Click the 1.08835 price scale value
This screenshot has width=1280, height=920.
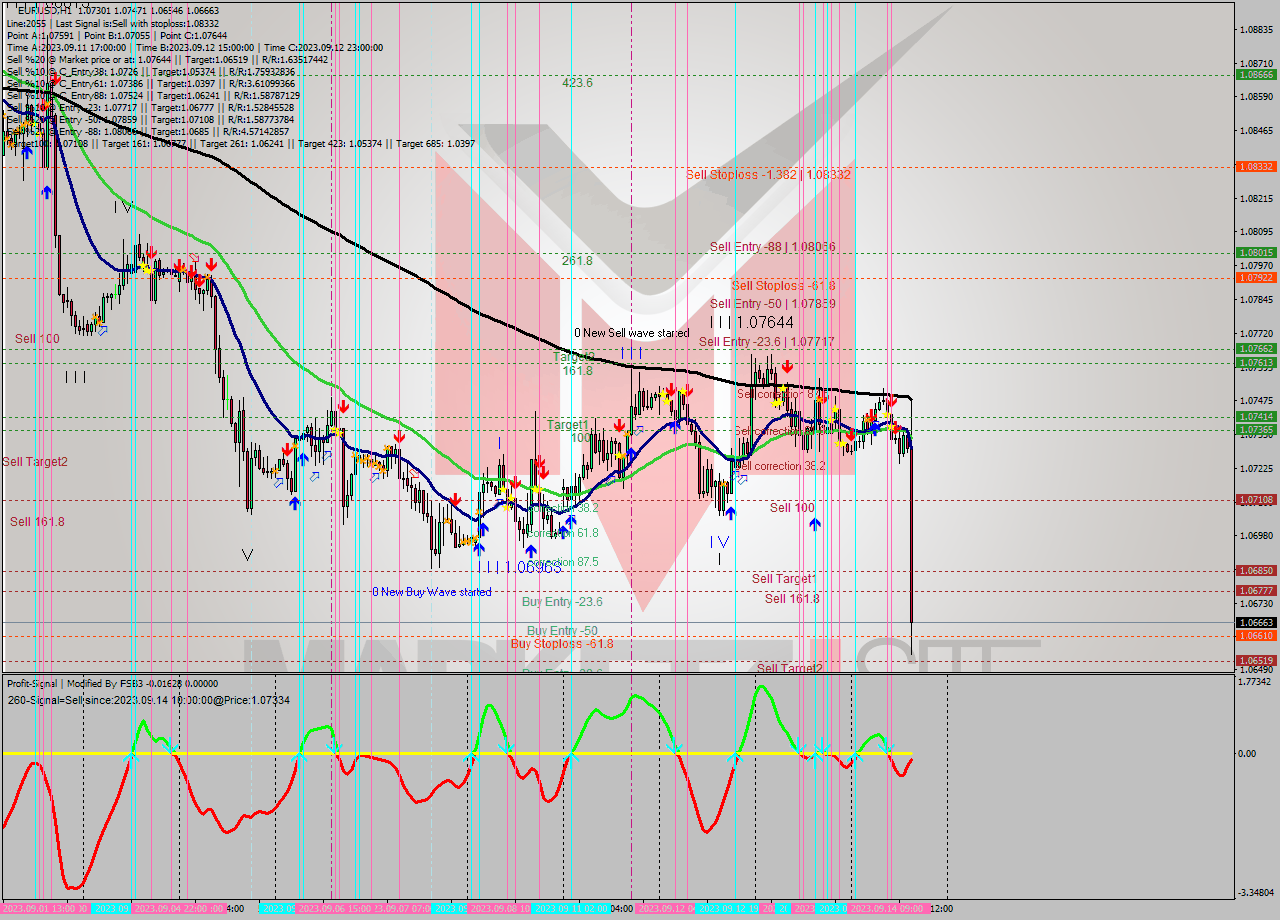click(x=1255, y=29)
